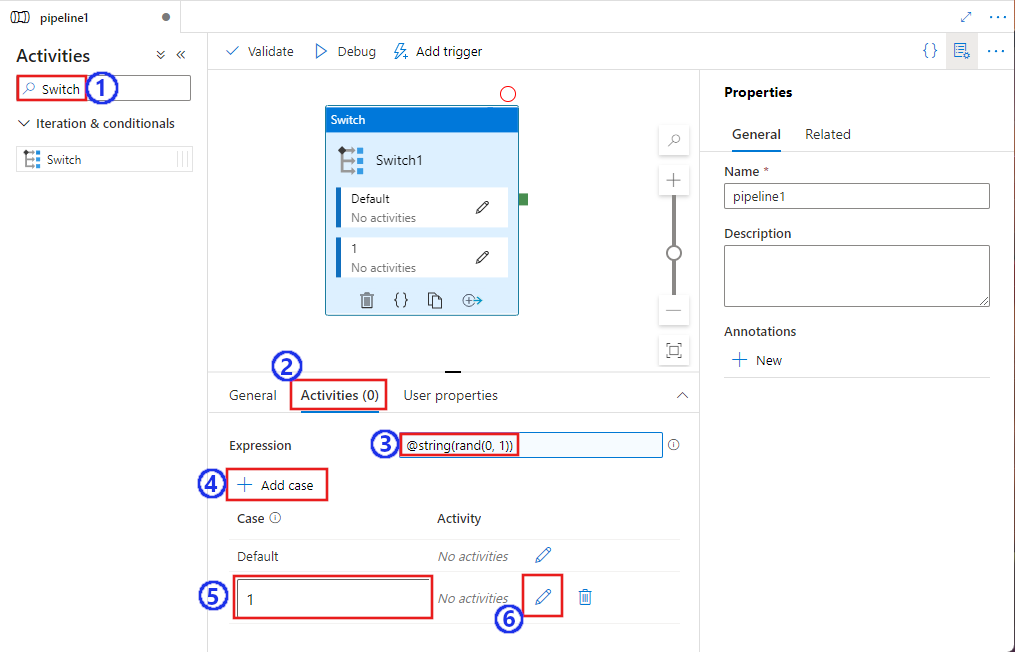Click the magnifier search icon on canvas

tap(673, 141)
